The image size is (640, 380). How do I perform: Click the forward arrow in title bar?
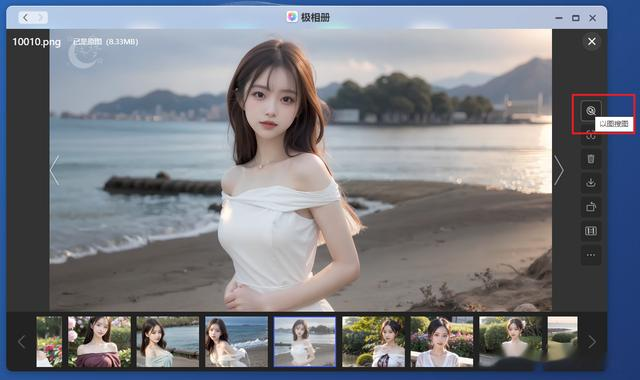40,18
